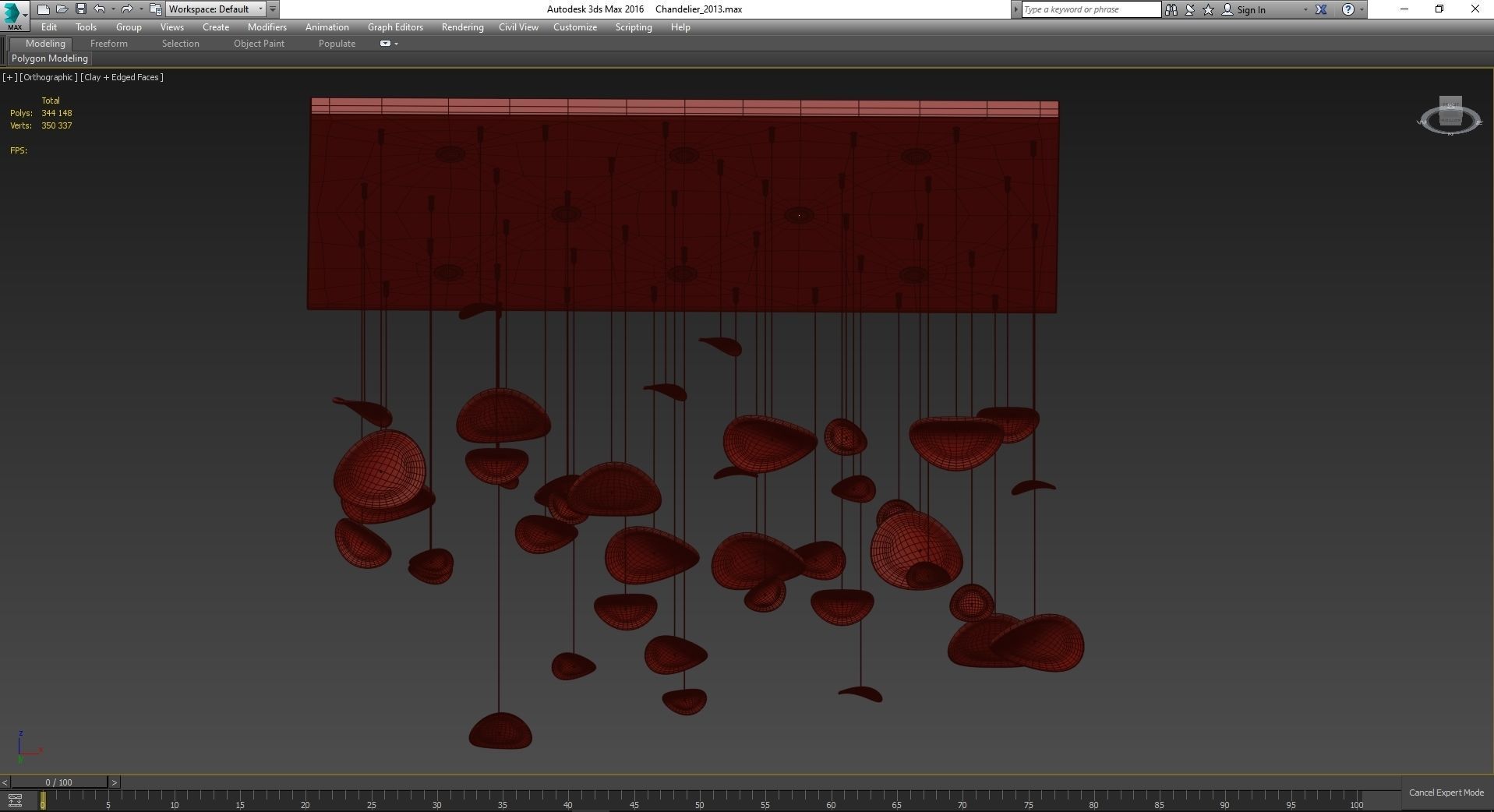Click the FPS statistics label
1494x812 pixels.
[x=19, y=150]
